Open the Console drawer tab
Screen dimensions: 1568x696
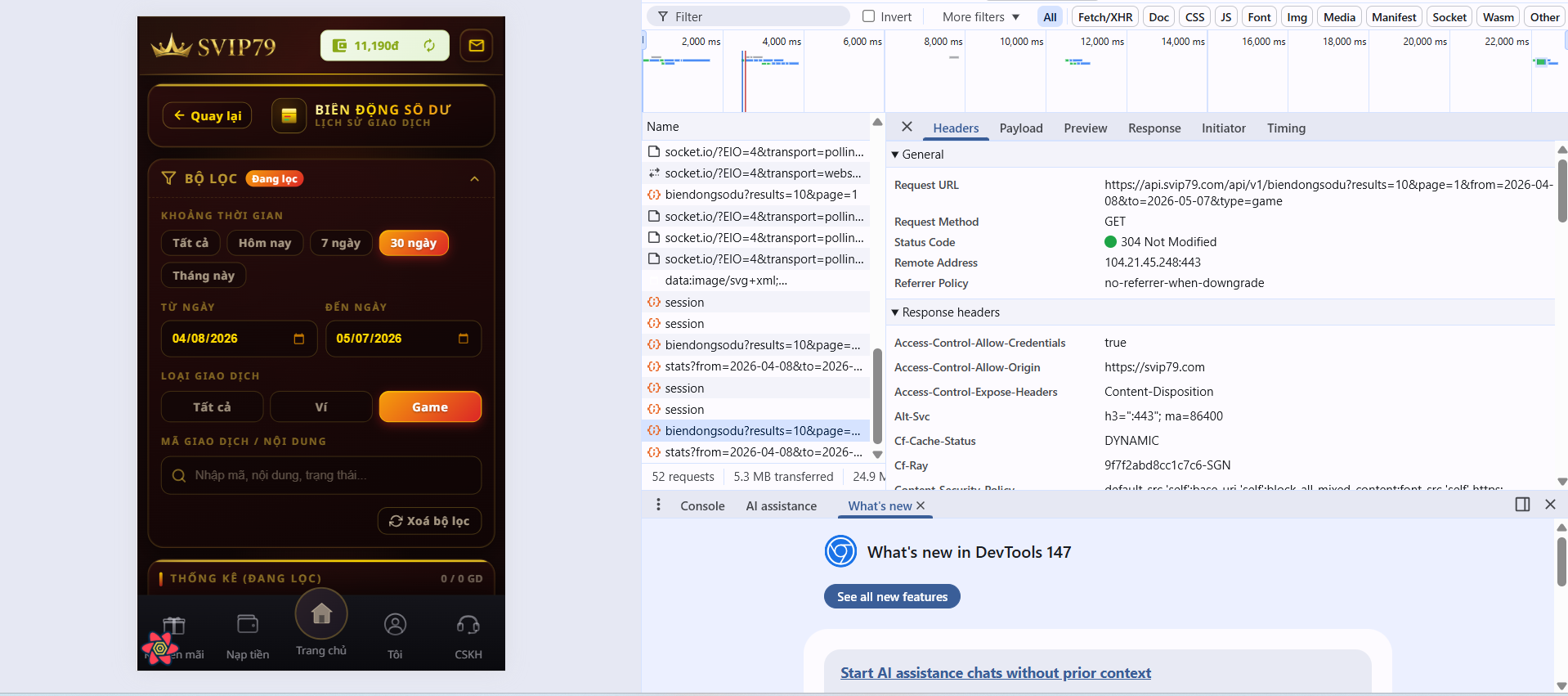tap(702, 506)
